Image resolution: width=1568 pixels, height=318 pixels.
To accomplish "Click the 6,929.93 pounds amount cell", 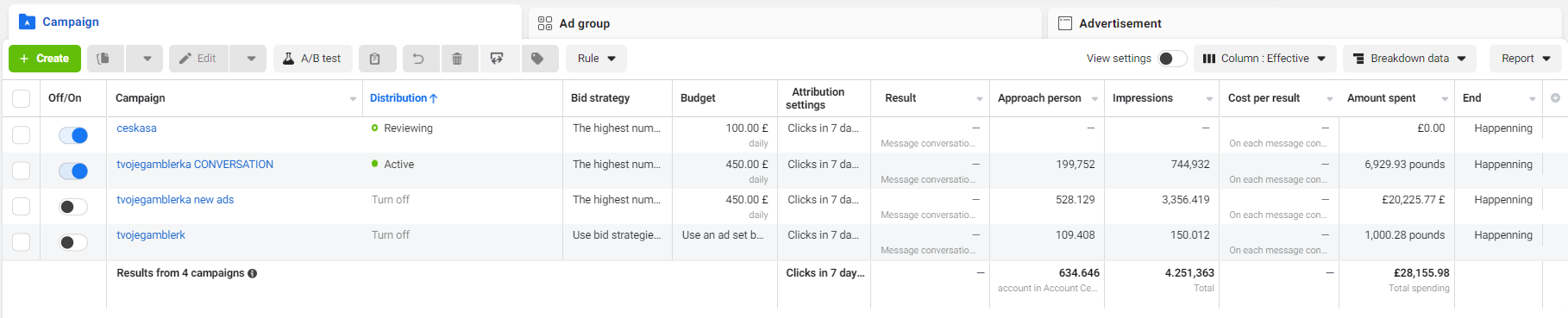I will click(x=1404, y=165).
